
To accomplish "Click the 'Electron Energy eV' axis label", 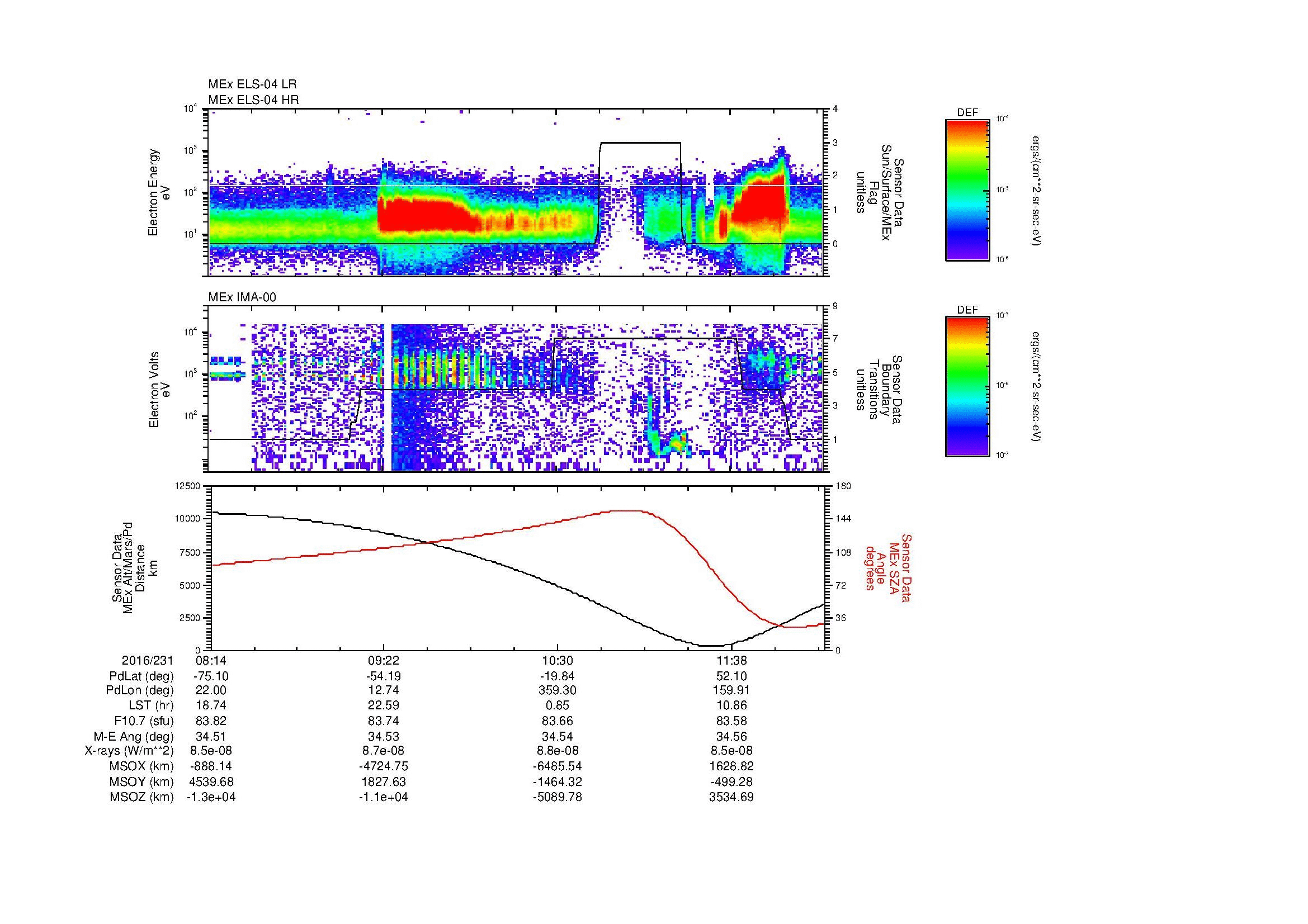I will click(x=160, y=192).
